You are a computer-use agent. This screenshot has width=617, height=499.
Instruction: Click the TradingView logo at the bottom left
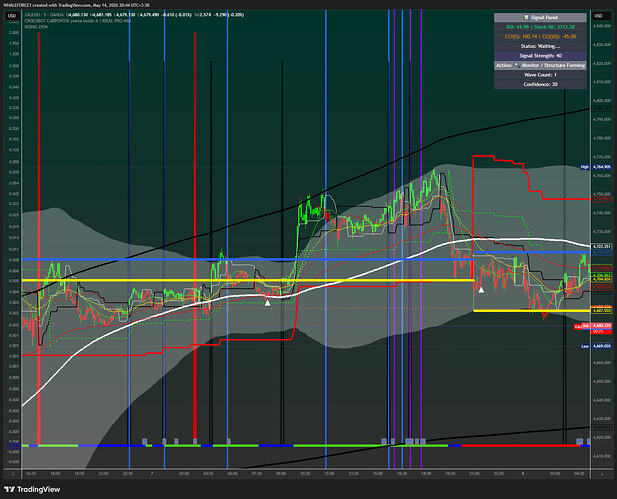coord(32,489)
